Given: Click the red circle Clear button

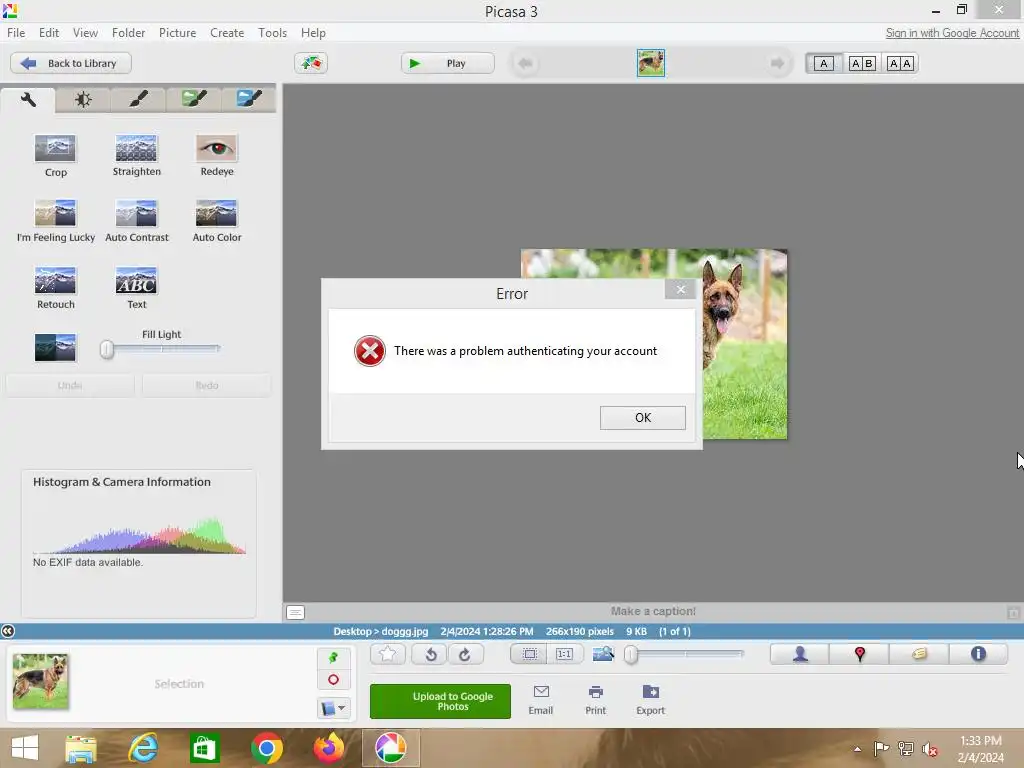Looking at the screenshot, I should [x=334, y=680].
